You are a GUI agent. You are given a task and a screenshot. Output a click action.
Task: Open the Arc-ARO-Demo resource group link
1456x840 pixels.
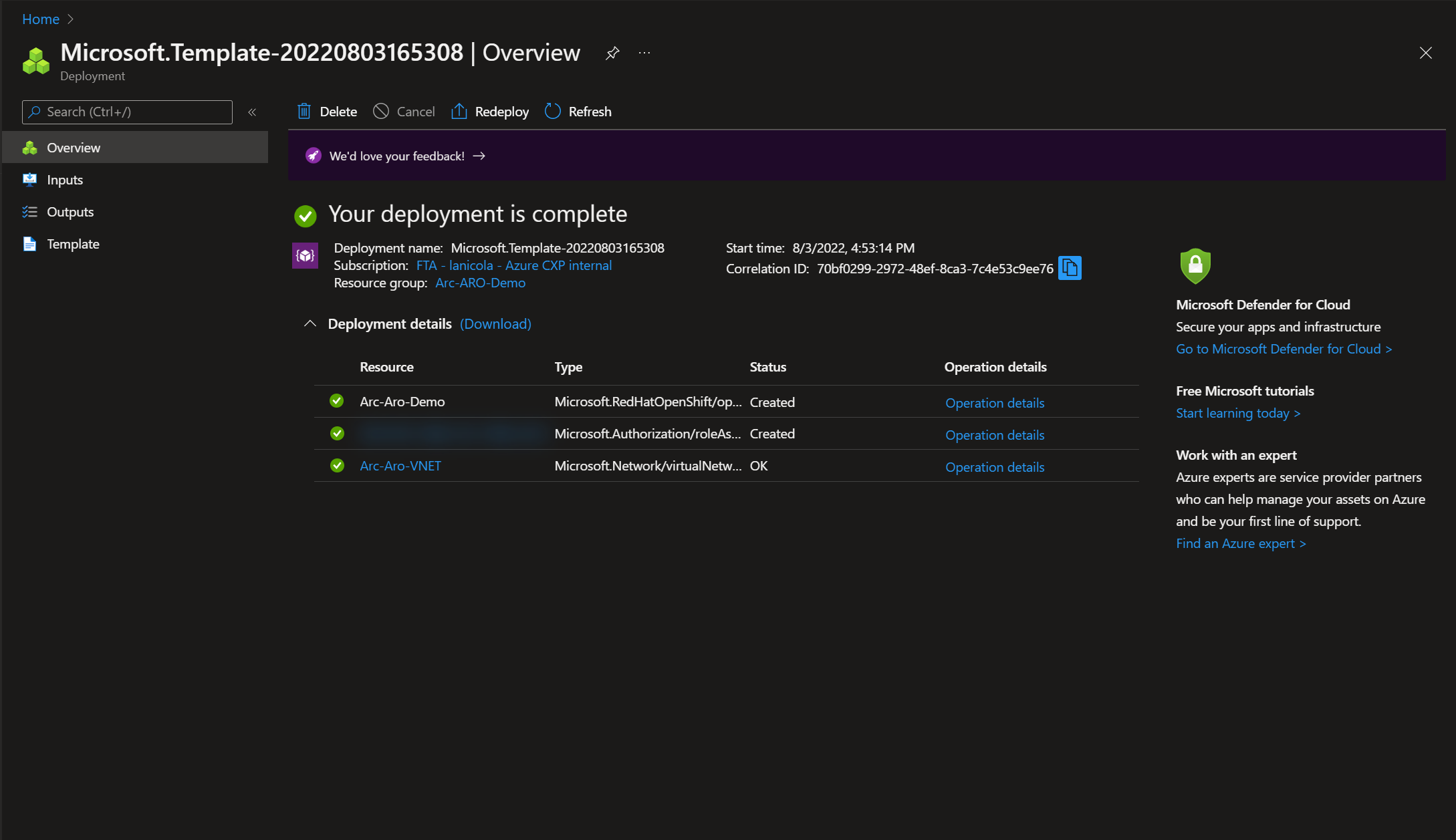click(x=480, y=283)
